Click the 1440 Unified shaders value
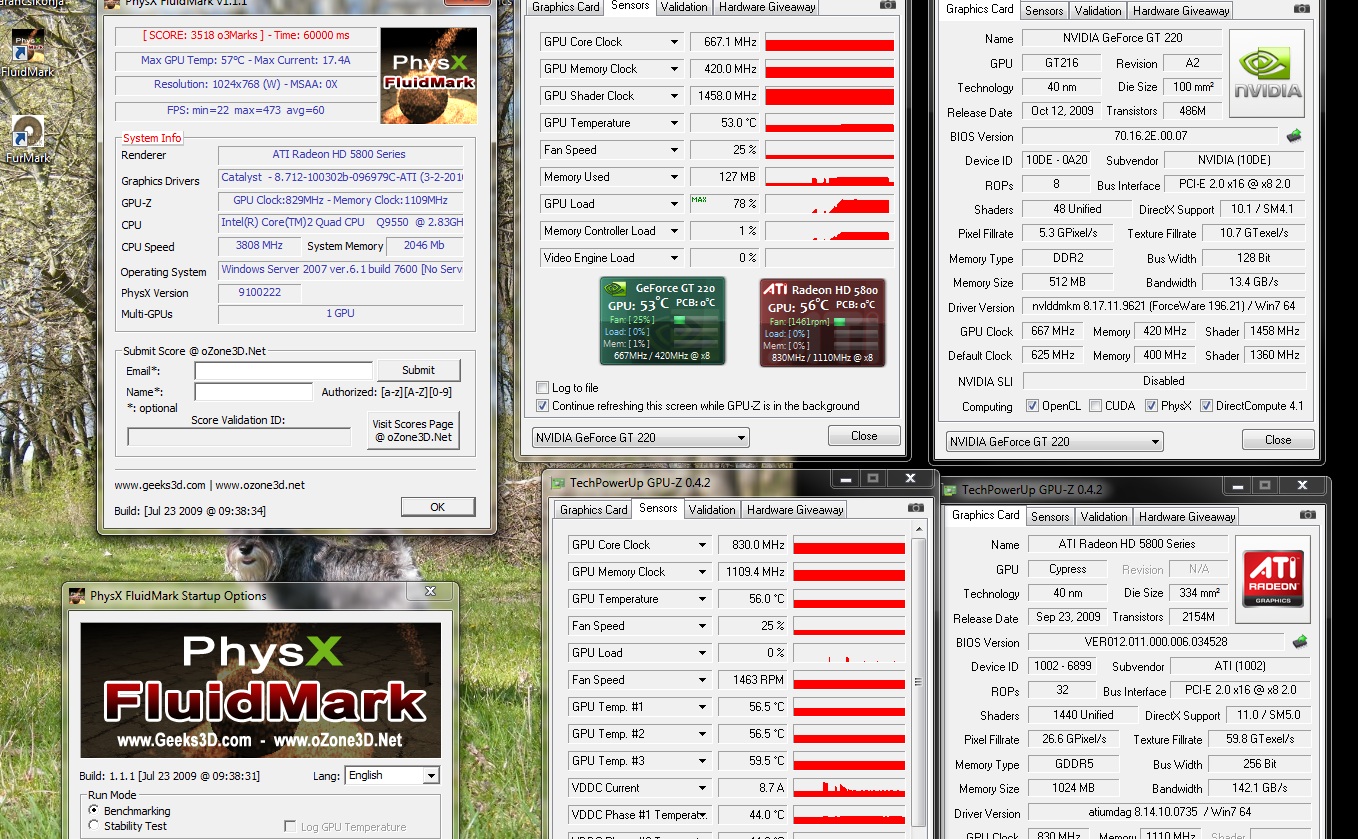Viewport: 1358px width, 839px height. coord(1083,715)
